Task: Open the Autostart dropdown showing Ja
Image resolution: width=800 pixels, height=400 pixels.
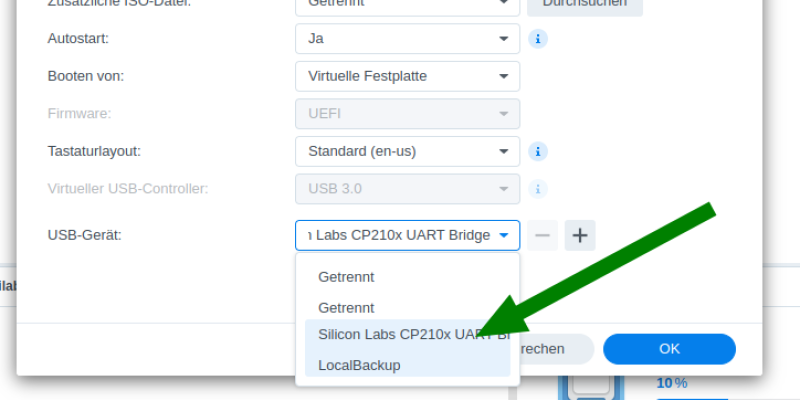Action: (407, 39)
